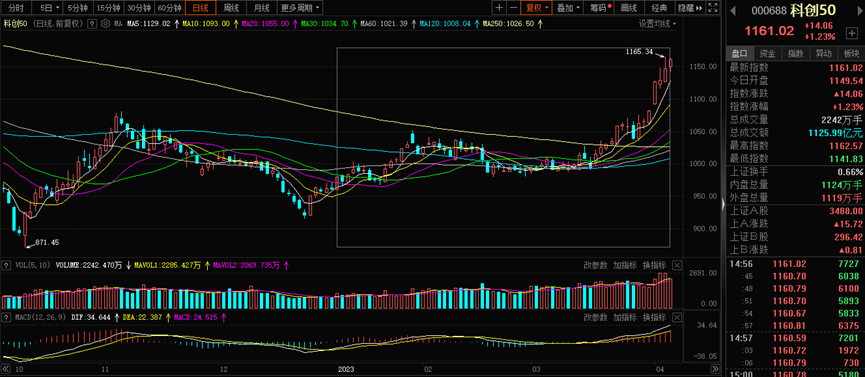865x377 pixels.
Task: Click 换指标 in VOL panel
Action: (x=655, y=266)
